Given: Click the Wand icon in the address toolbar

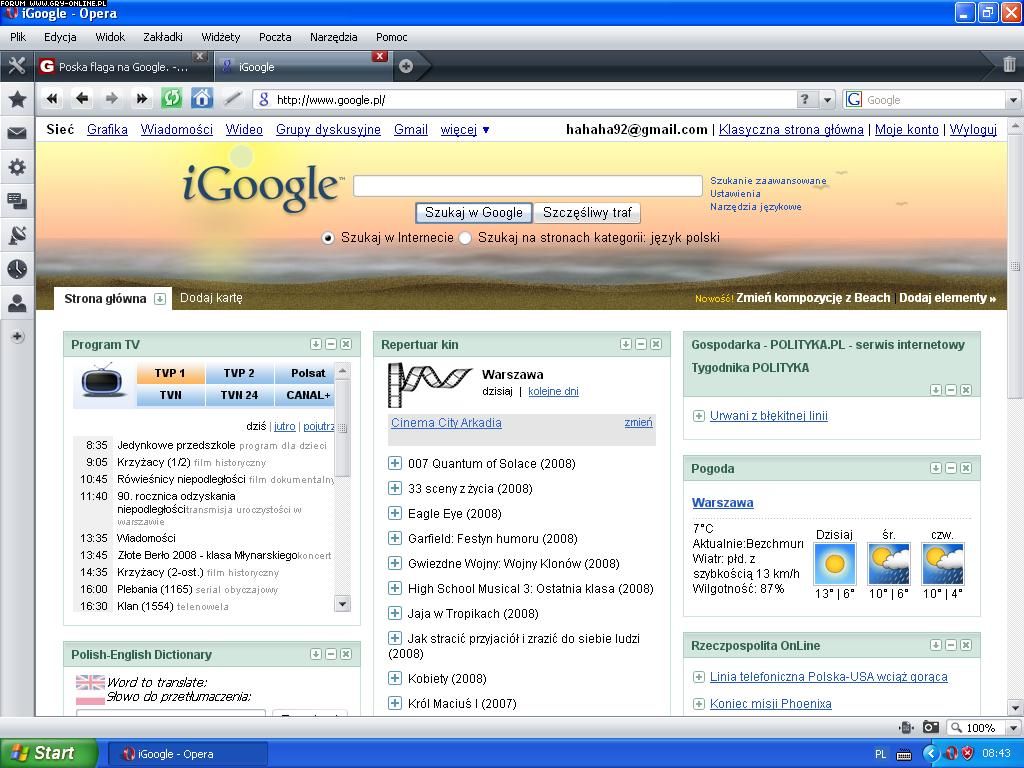Looking at the screenshot, I should [x=232, y=99].
